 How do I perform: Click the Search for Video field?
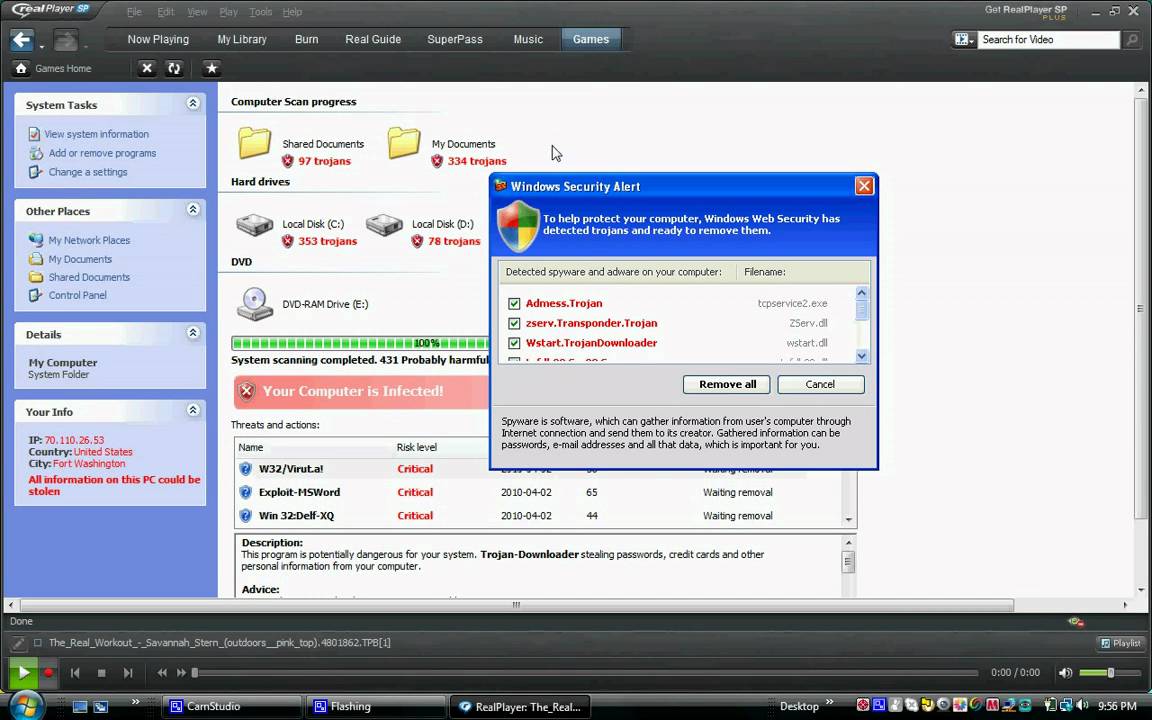click(x=1048, y=40)
